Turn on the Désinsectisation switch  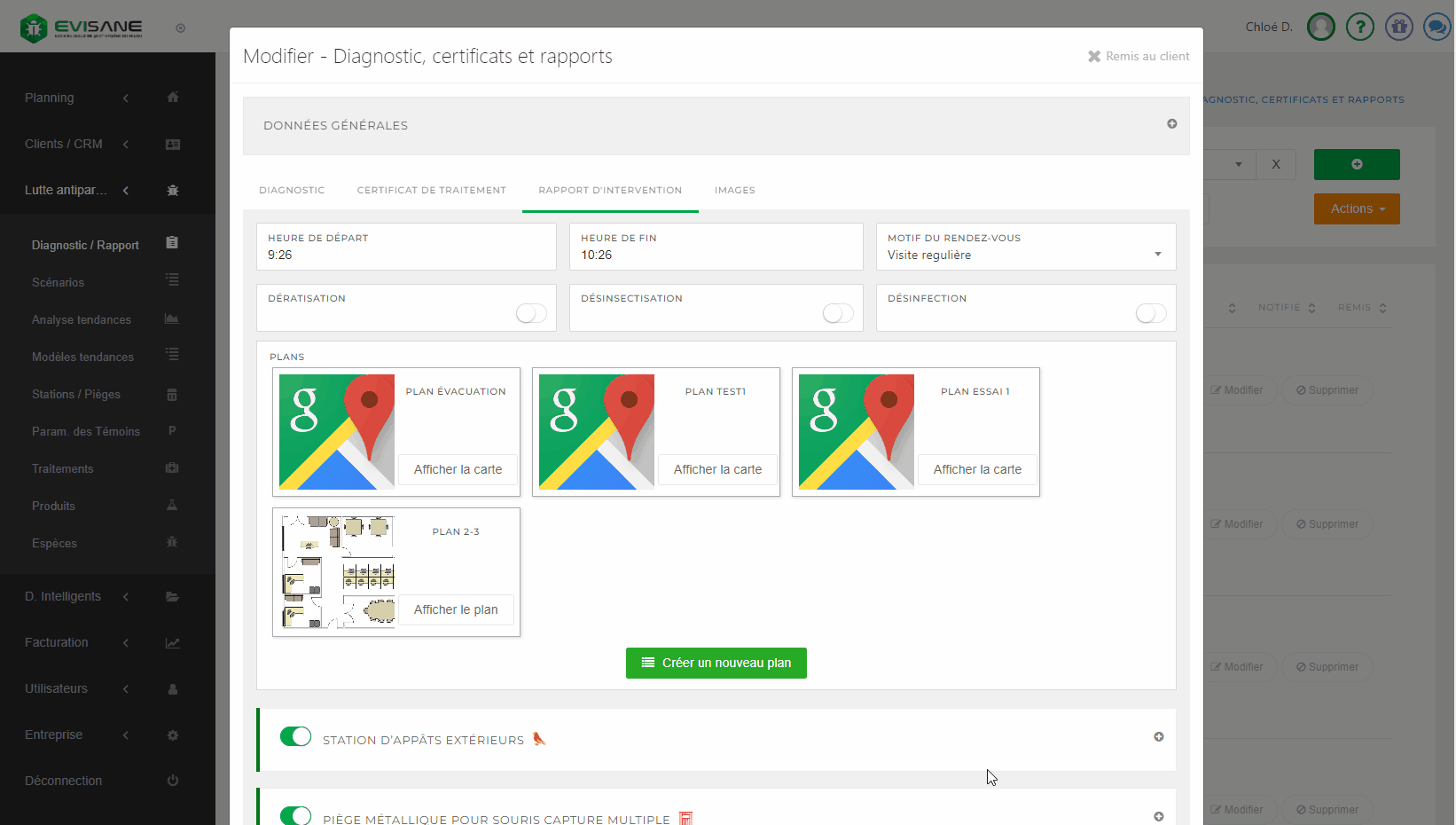tap(838, 313)
